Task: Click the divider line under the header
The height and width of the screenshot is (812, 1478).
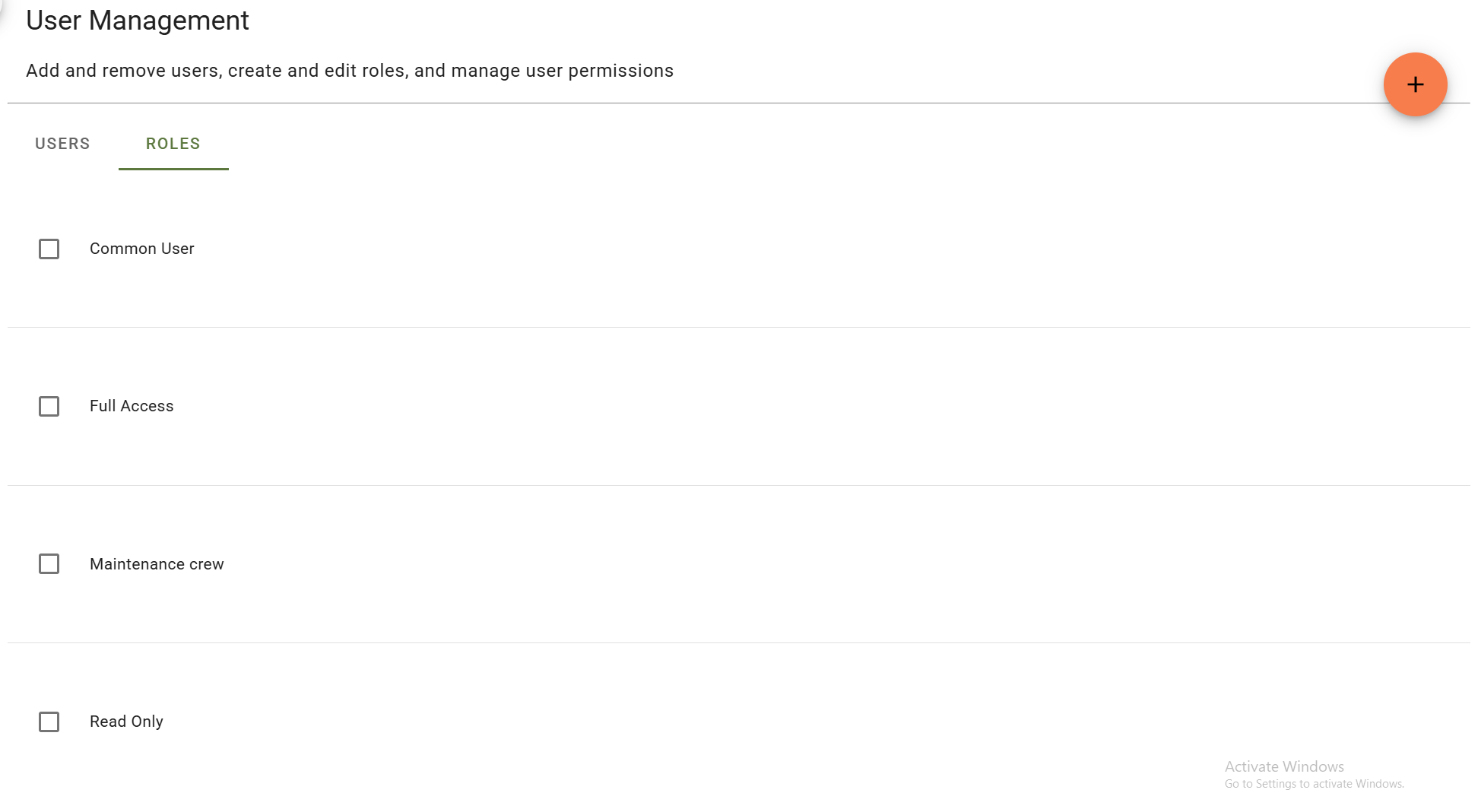Action: (684, 103)
